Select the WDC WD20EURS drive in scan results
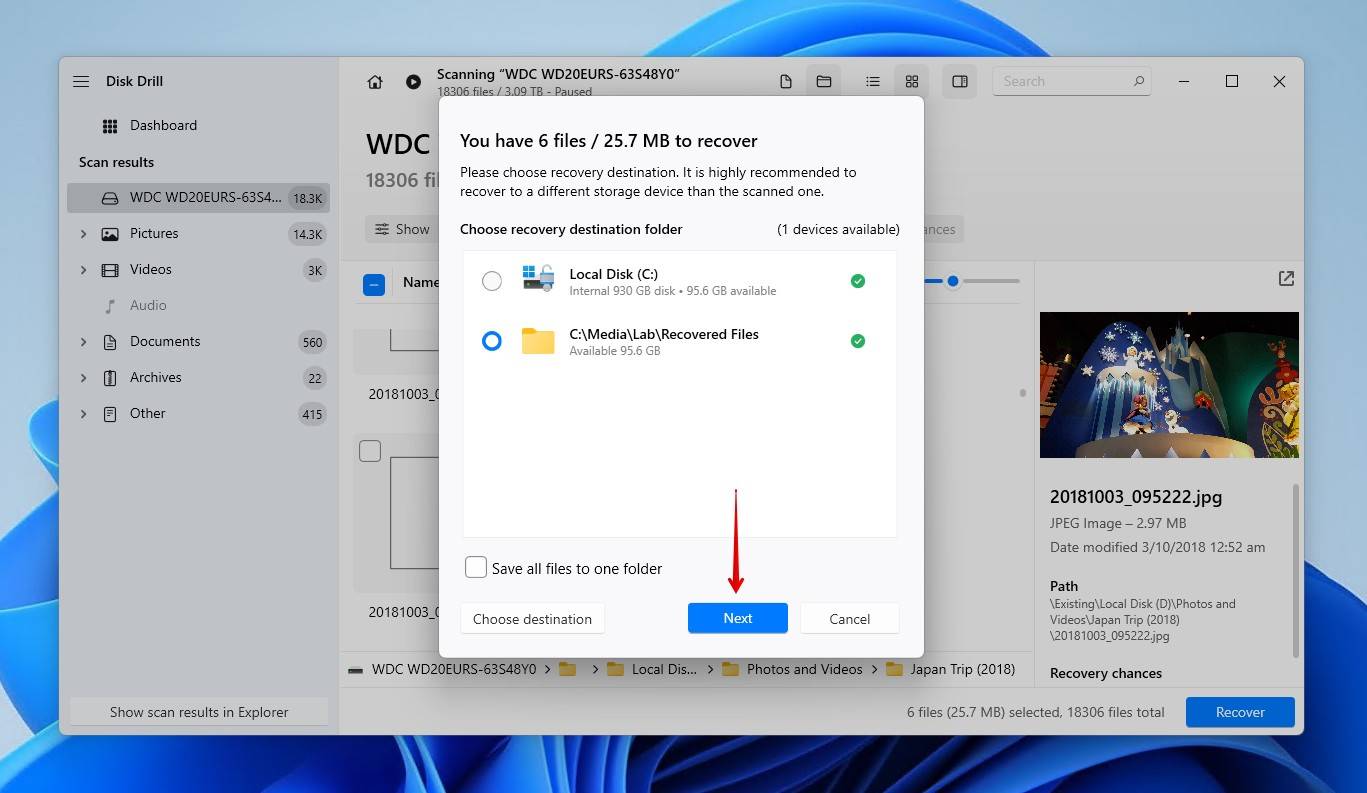The height and width of the screenshot is (793, 1367). click(198, 198)
